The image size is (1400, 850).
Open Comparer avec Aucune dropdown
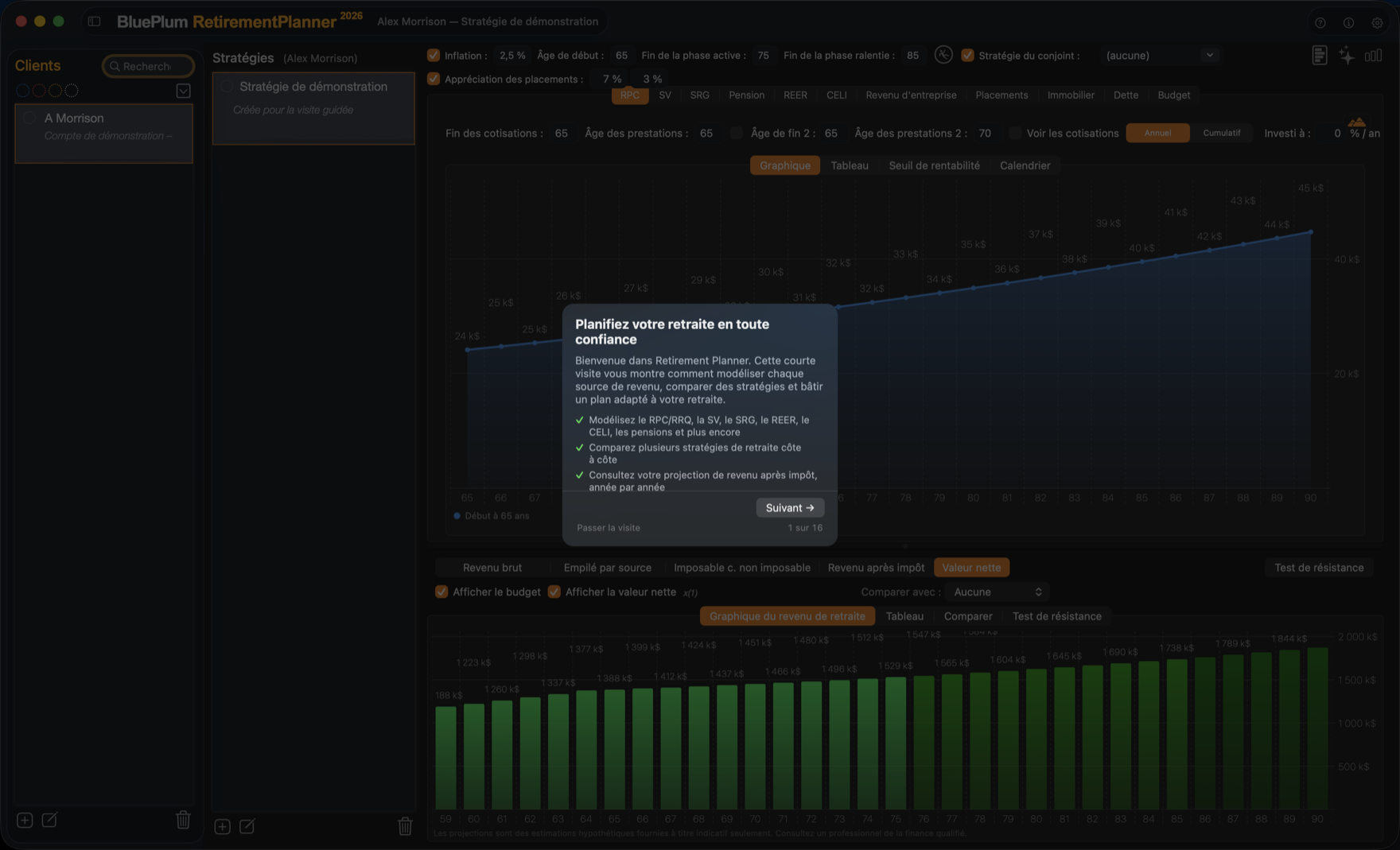pyautogui.click(x=997, y=592)
